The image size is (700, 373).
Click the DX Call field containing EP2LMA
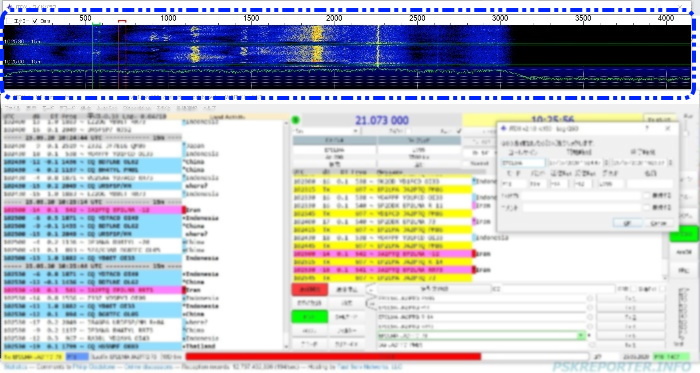334,150
